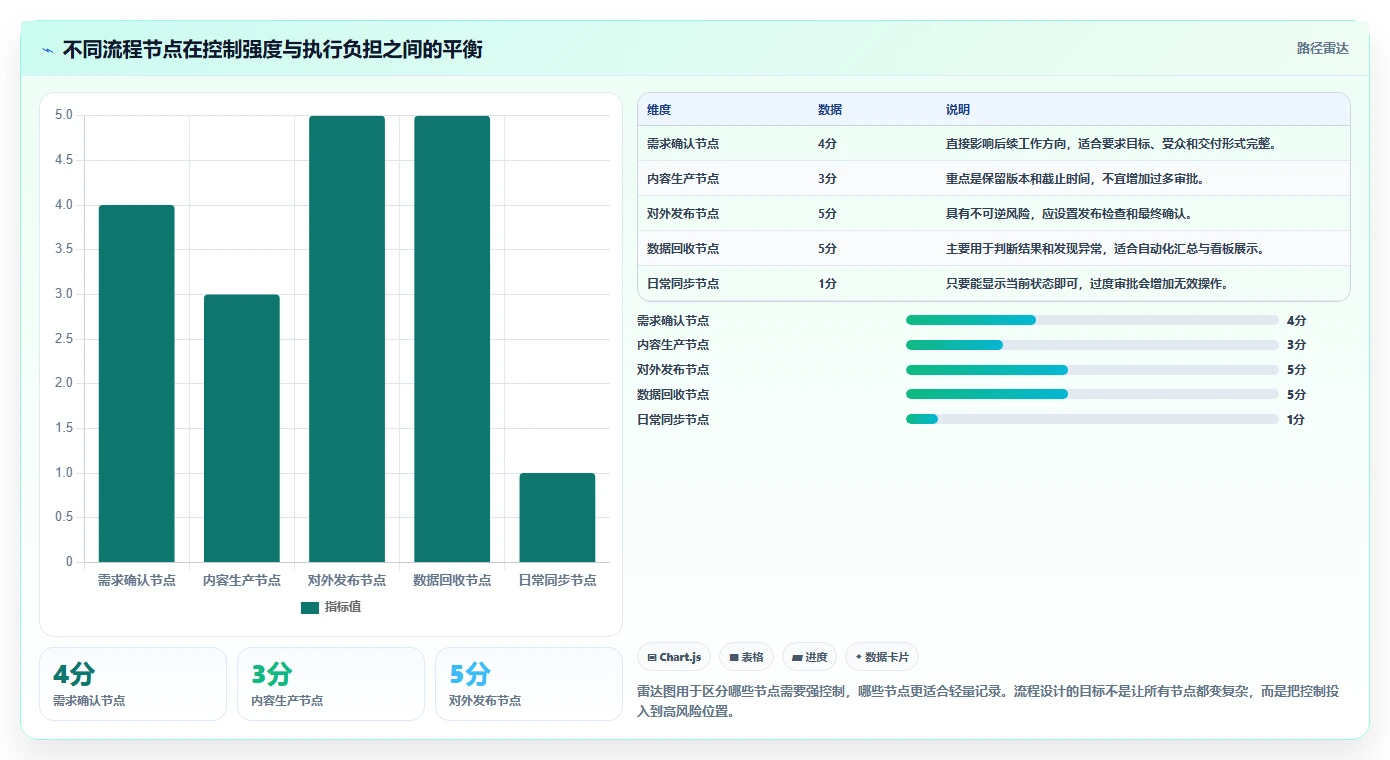Click the description starting 具有不可逆风险

pyautogui.click(x=1069, y=214)
